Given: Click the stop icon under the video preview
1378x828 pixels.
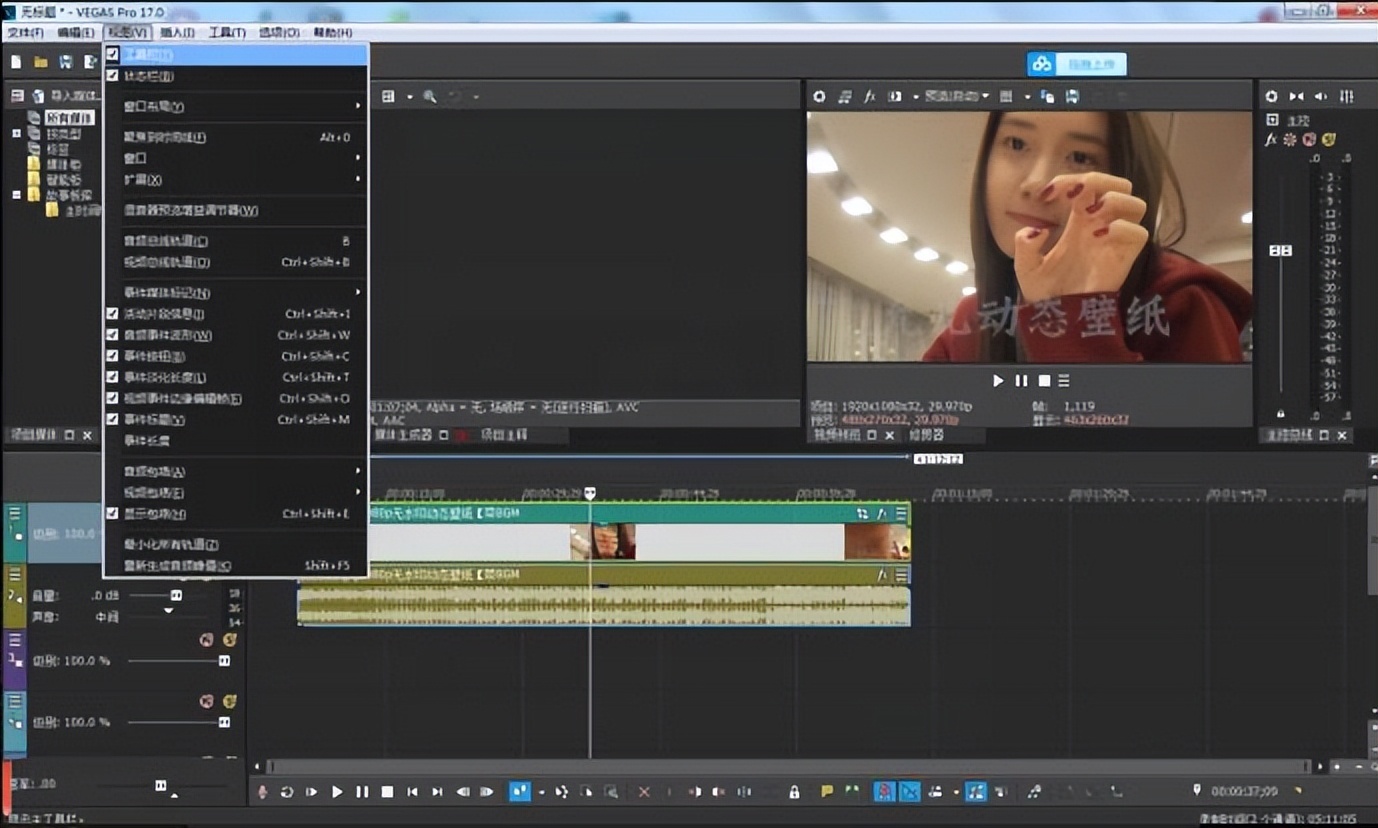Looking at the screenshot, I should click(1040, 380).
